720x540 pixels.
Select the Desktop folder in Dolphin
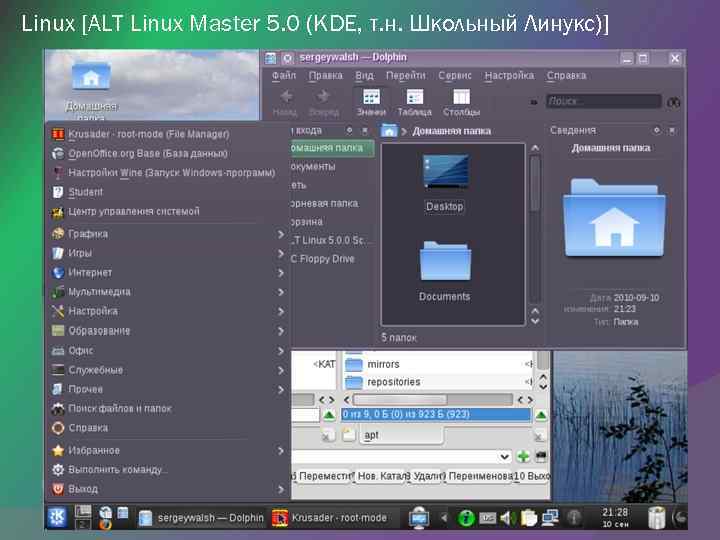point(444,183)
